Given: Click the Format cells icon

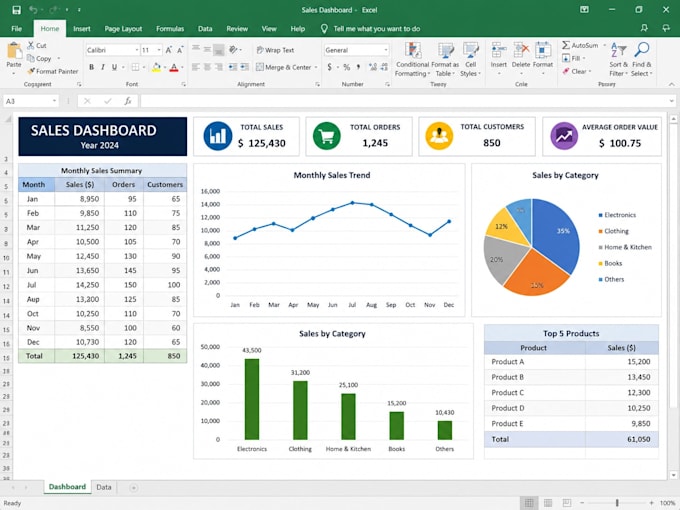Looking at the screenshot, I should [543, 50].
